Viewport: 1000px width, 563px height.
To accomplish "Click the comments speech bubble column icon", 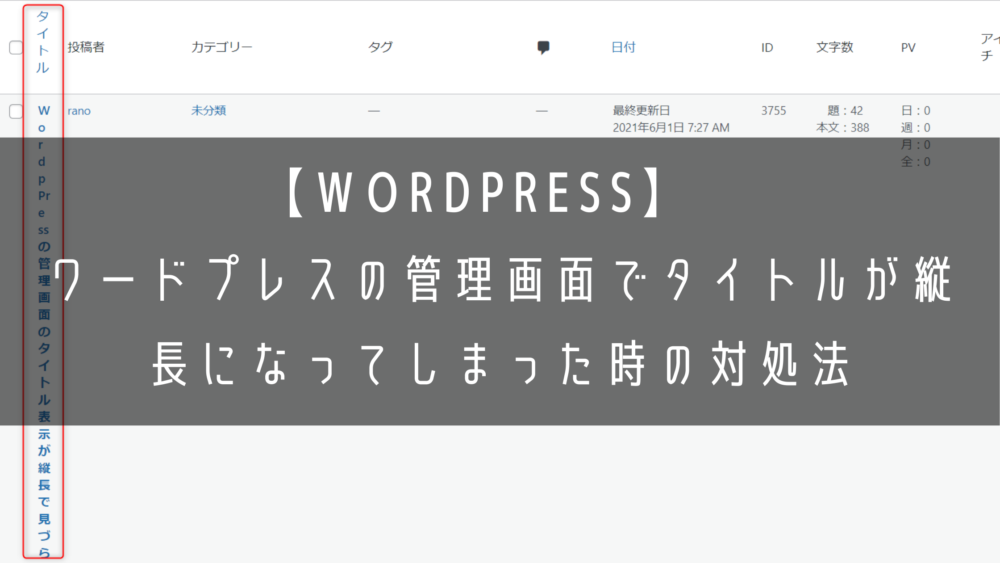I will tap(543, 47).
